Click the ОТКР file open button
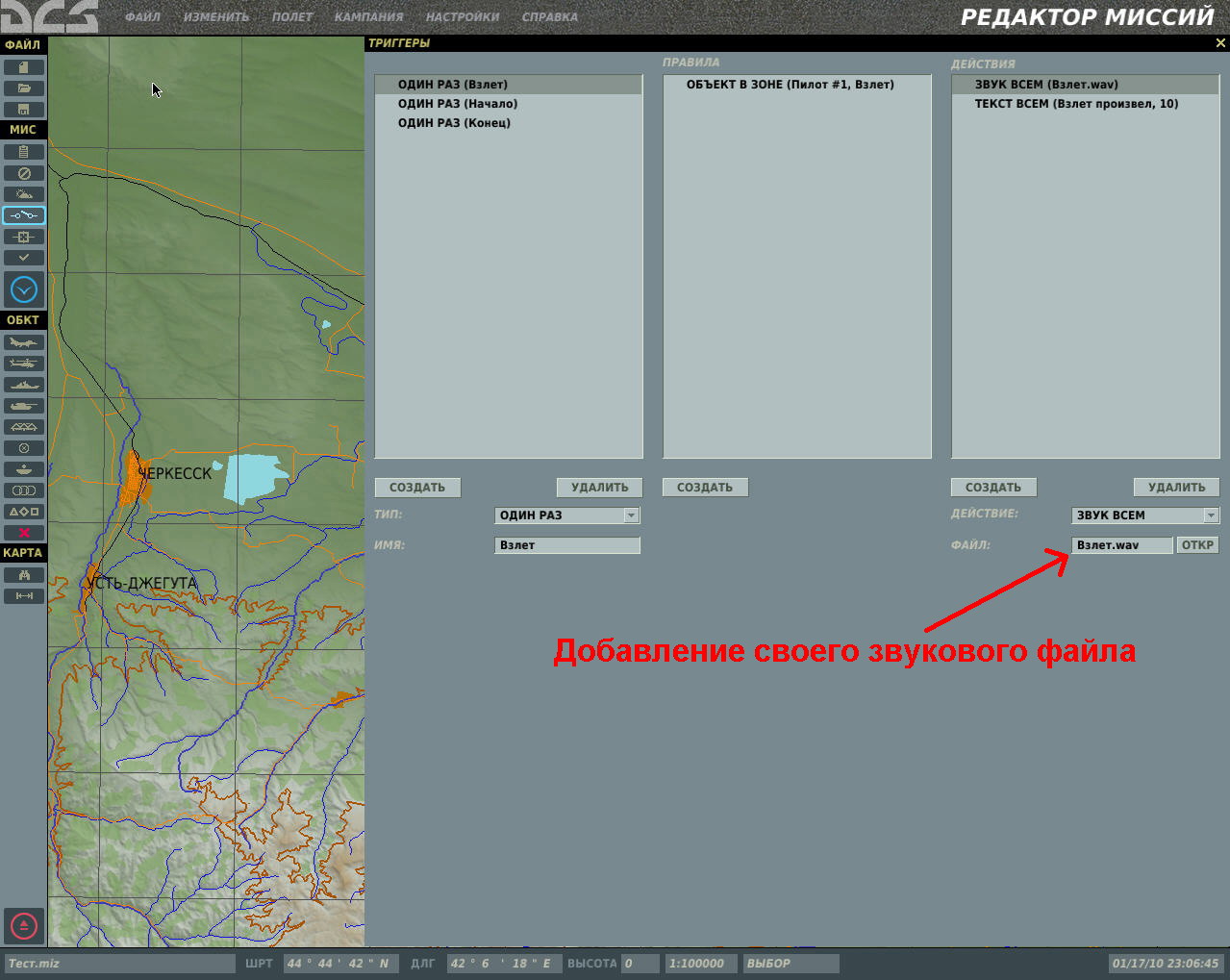Image resolution: width=1230 pixels, height=980 pixels. (x=1198, y=545)
